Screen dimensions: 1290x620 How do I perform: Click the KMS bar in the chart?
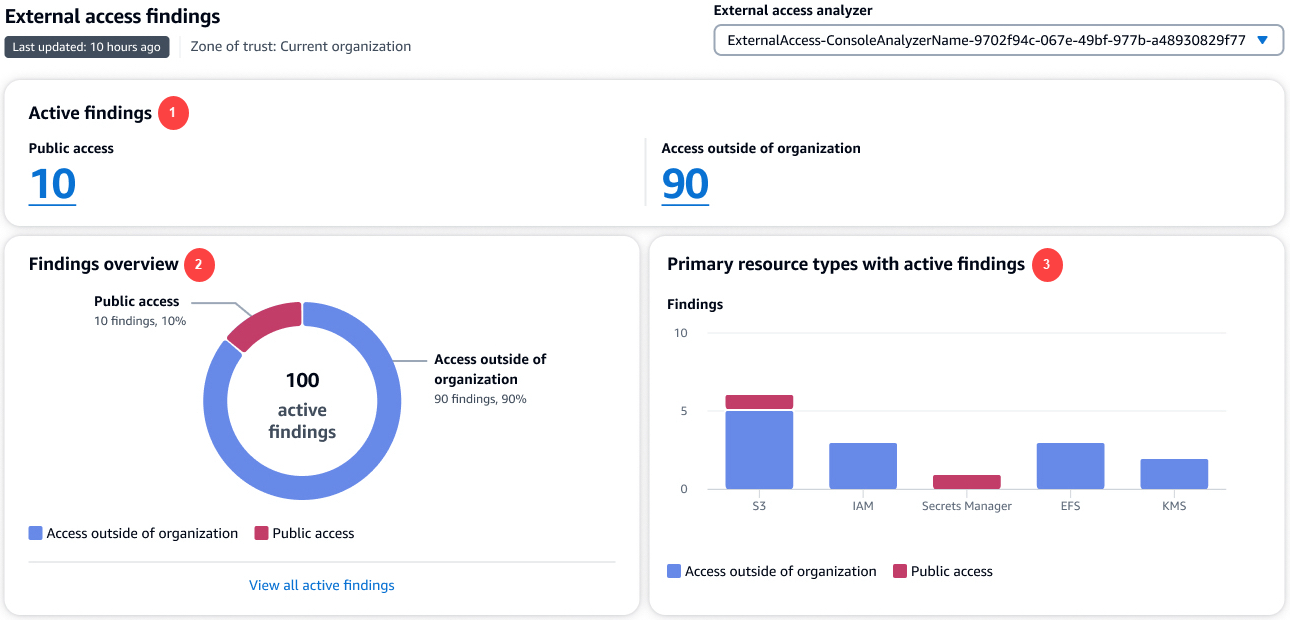pyautogui.click(x=1174, y=474)
